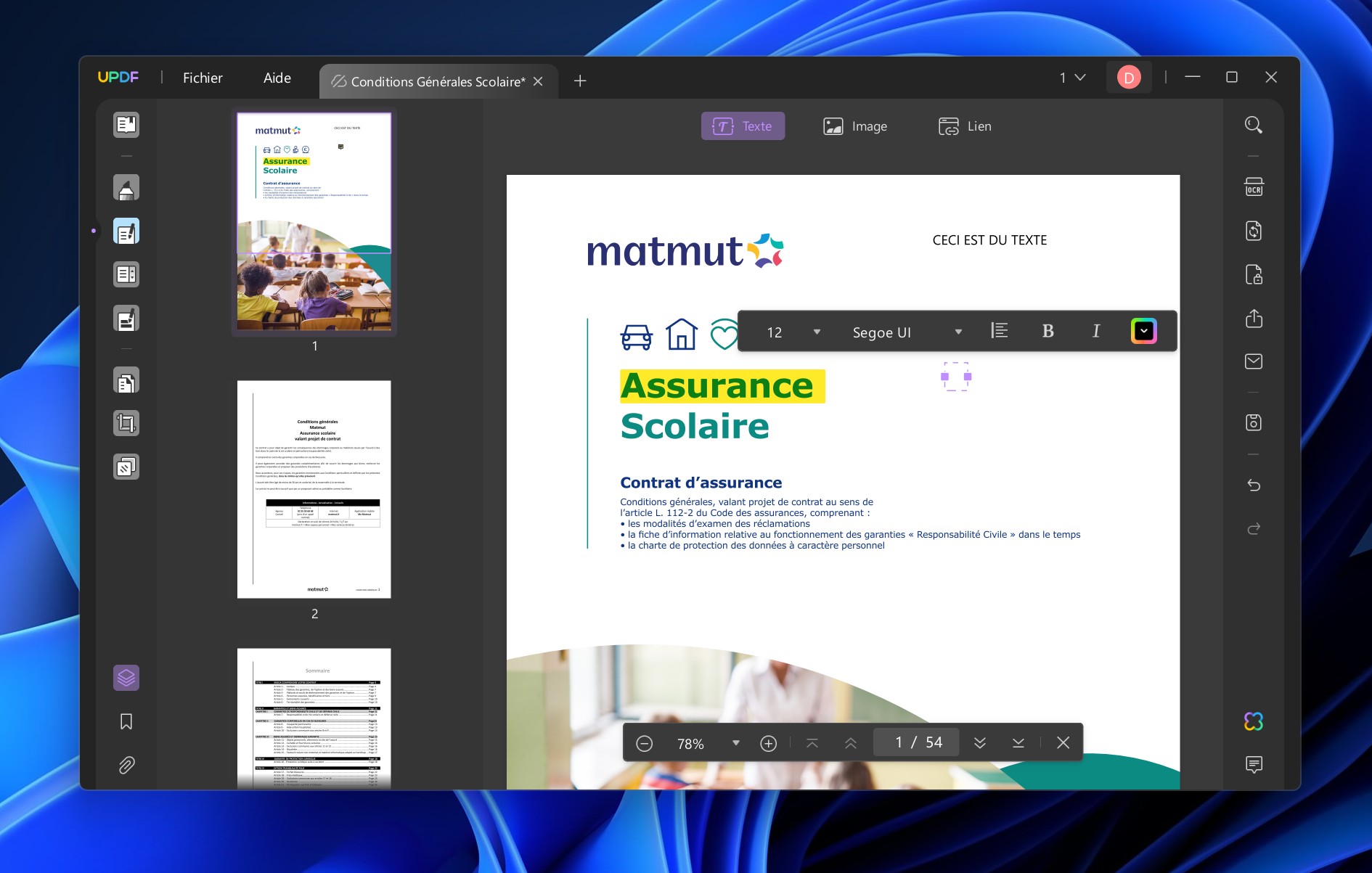Toggle bold text formatting
The width and height of the screenshot is (1372, 873).
(1048, 332)
